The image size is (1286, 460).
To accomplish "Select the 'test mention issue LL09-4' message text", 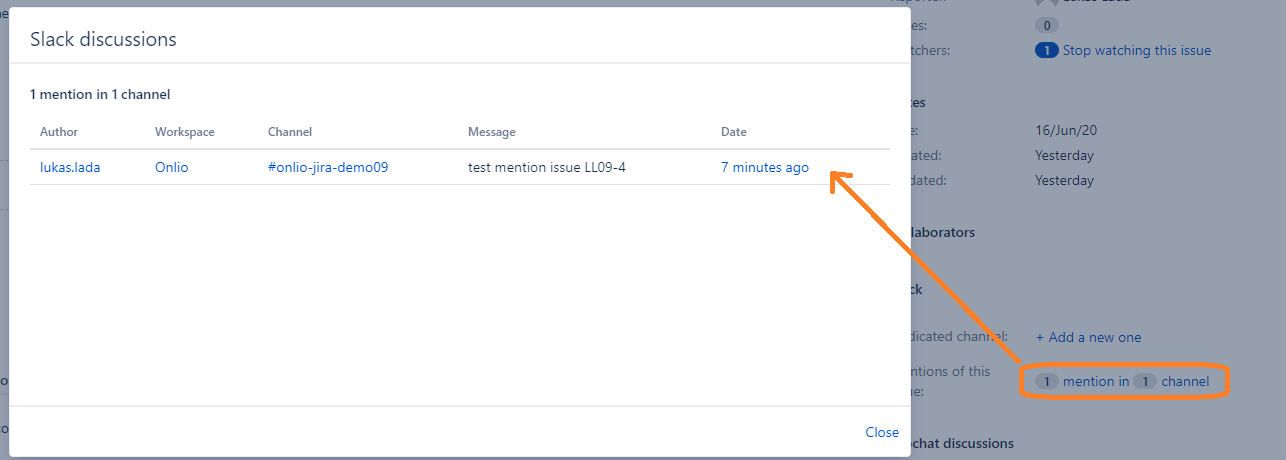I will [x=547, y=168].
